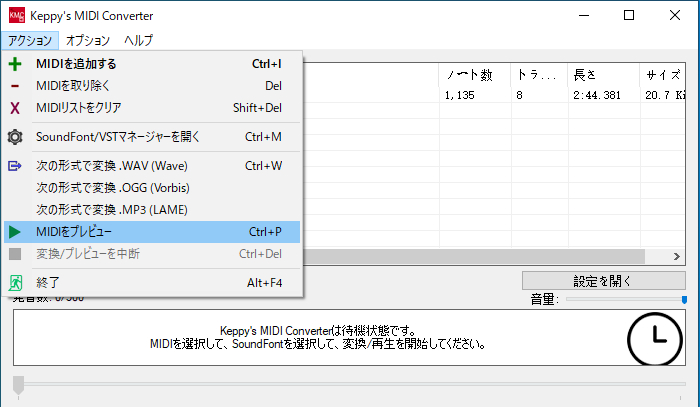Adjust the 音量 volume slider handle
Image resolution: width=700 pixels, height=407 pixels.
click(684, 299)
